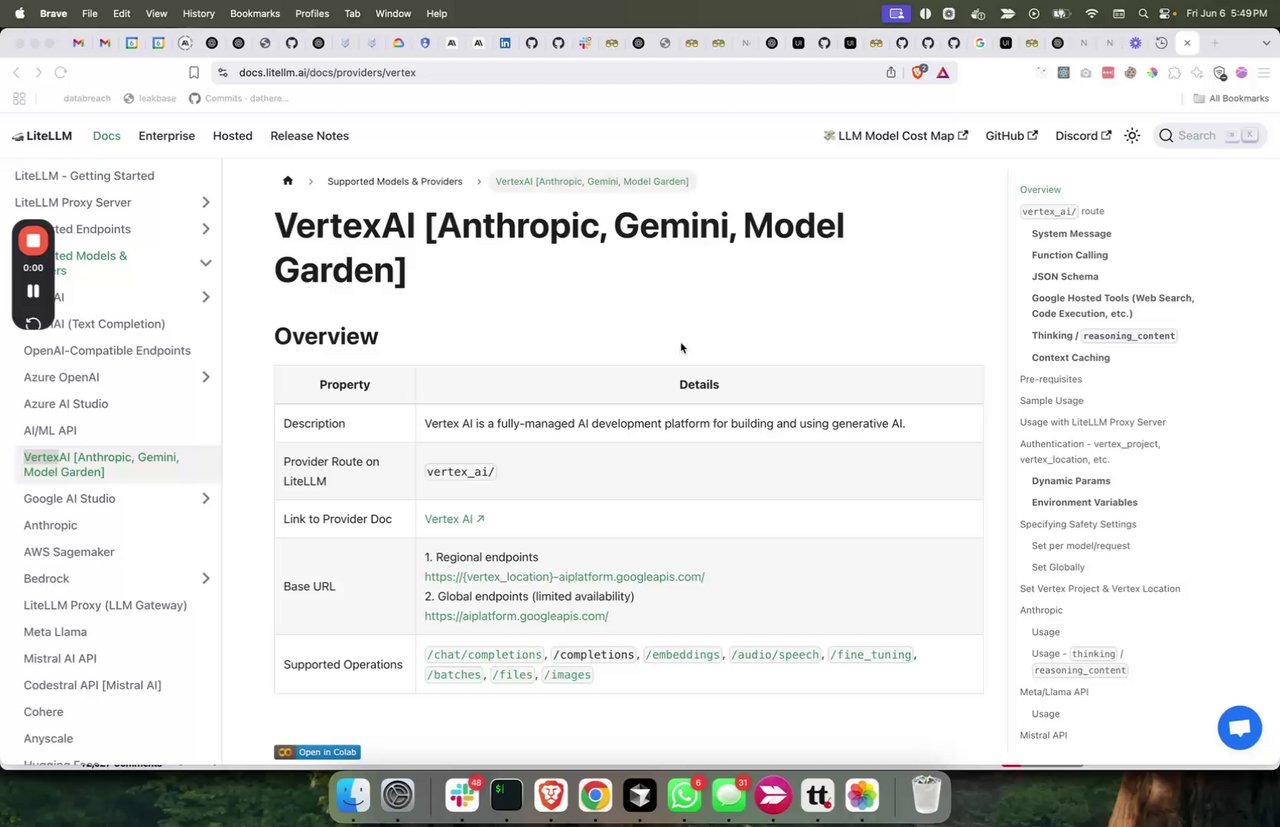The image size is (1280, 827).
Task: Pause the screen recording
Action: click(33, 291)
